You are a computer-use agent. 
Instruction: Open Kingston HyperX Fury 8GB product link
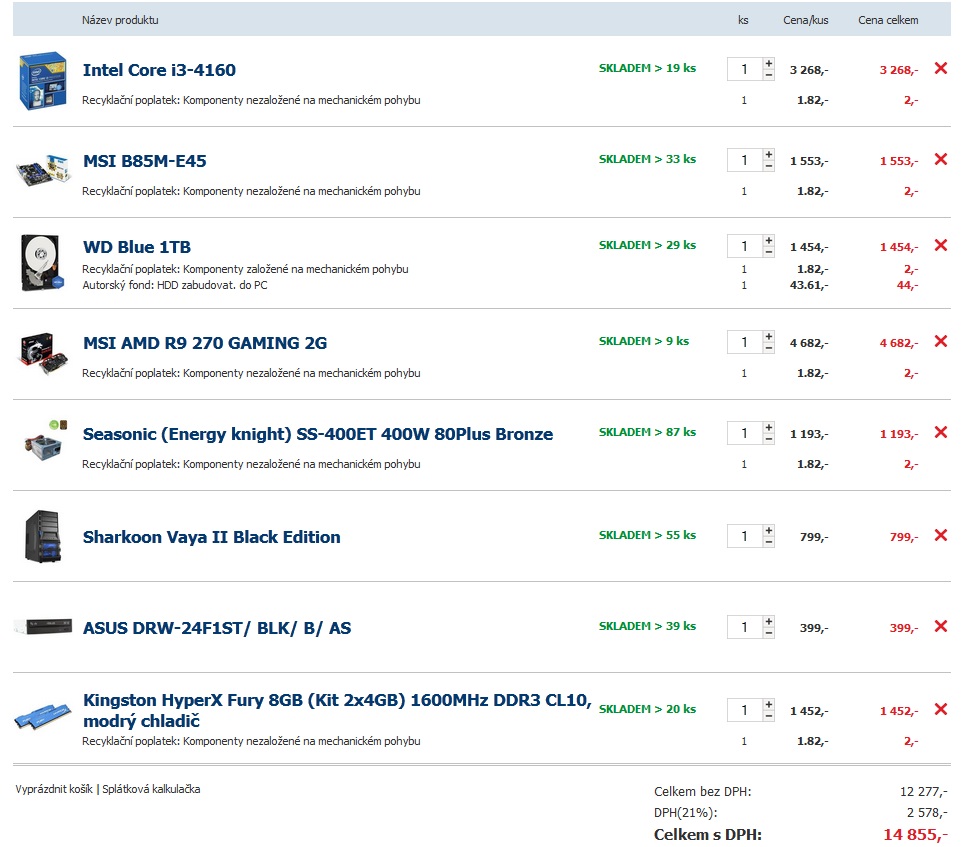(337, 710)
